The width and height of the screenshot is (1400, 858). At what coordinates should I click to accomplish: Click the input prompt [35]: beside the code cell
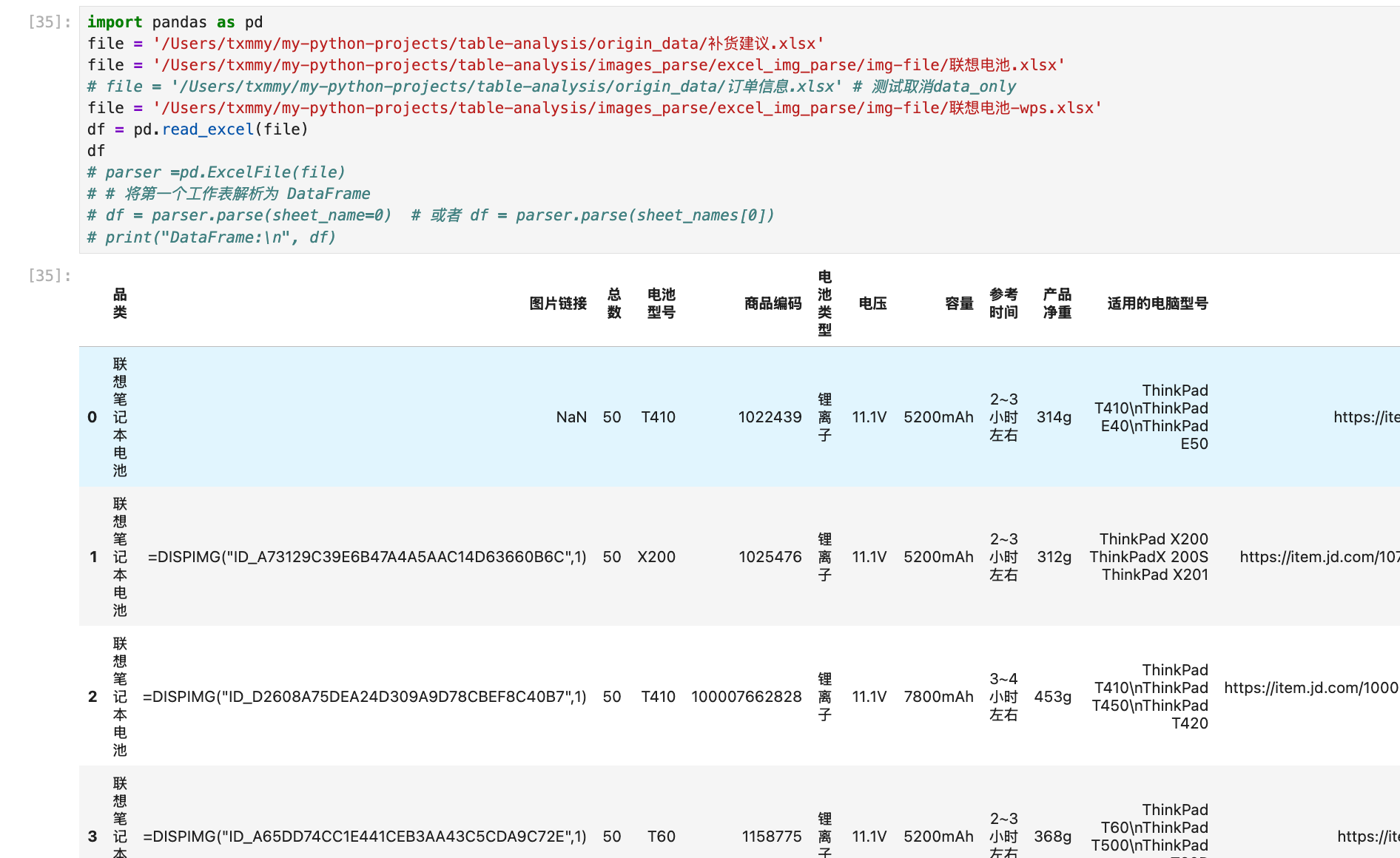point(50,22)
